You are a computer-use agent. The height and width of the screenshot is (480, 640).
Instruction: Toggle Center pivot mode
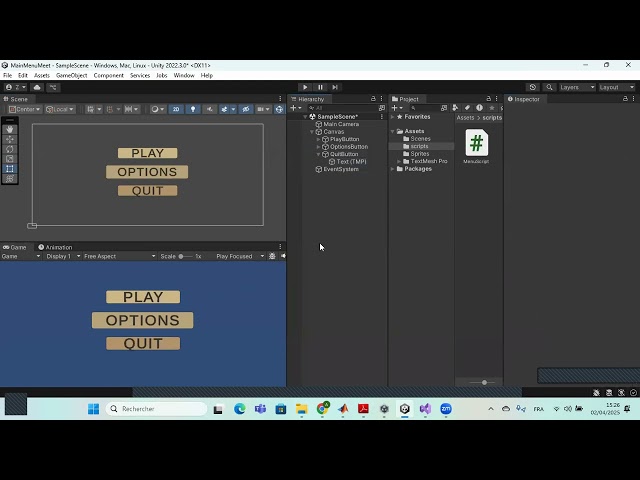coord(25,109)
